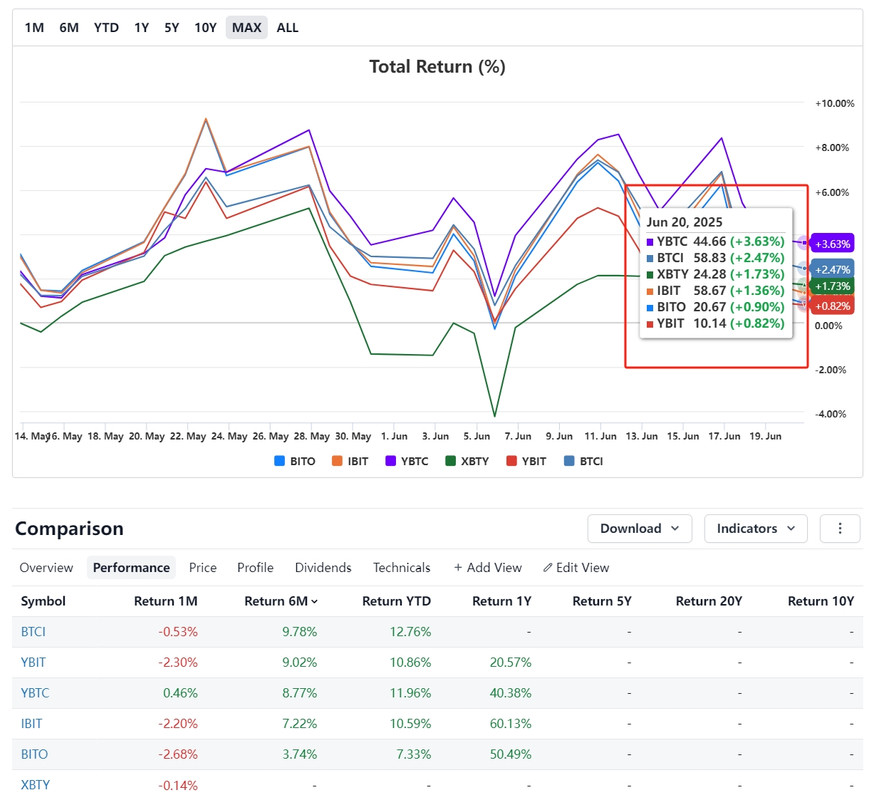Click YBTC Return 1Y value 40.38%
The height and width of the screenshot is (800, 896).
pos(510,693)
